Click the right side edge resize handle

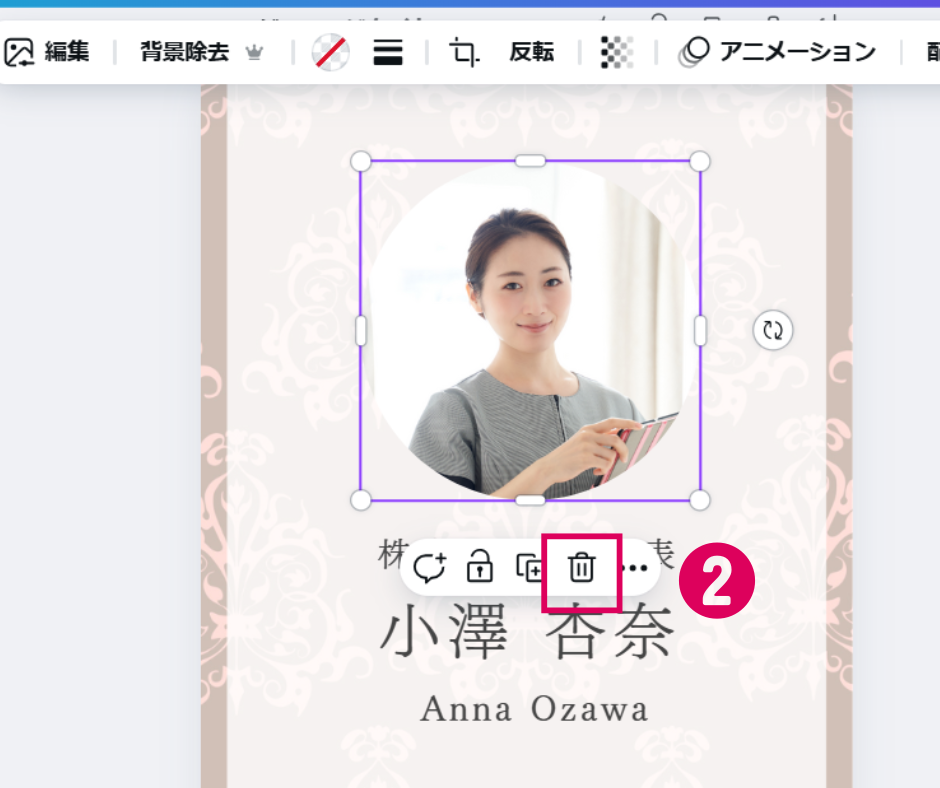point(700,330)
